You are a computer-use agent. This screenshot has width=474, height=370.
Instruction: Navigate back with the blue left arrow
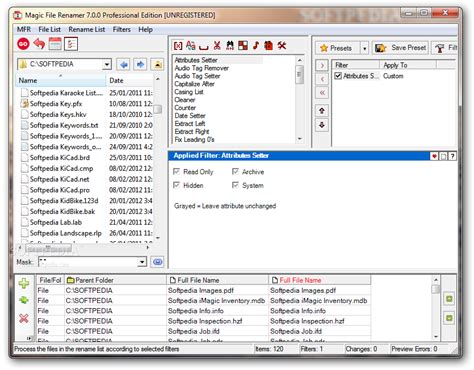[x=124, y=64]
